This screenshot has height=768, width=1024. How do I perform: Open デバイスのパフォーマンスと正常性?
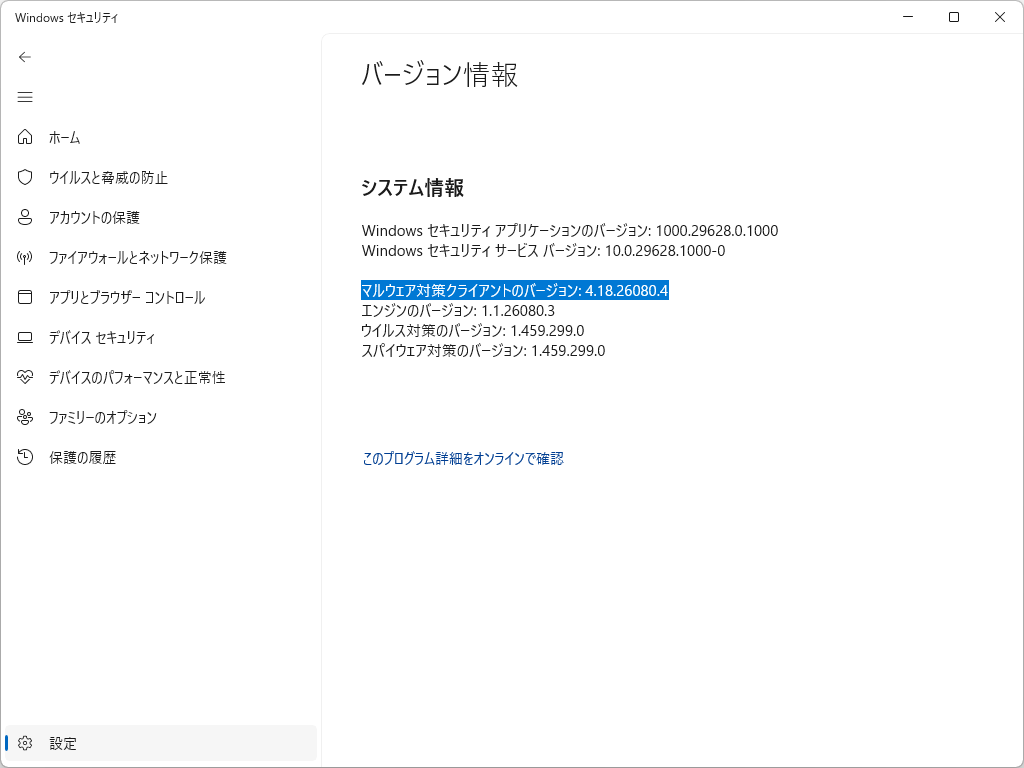[161, 377]
